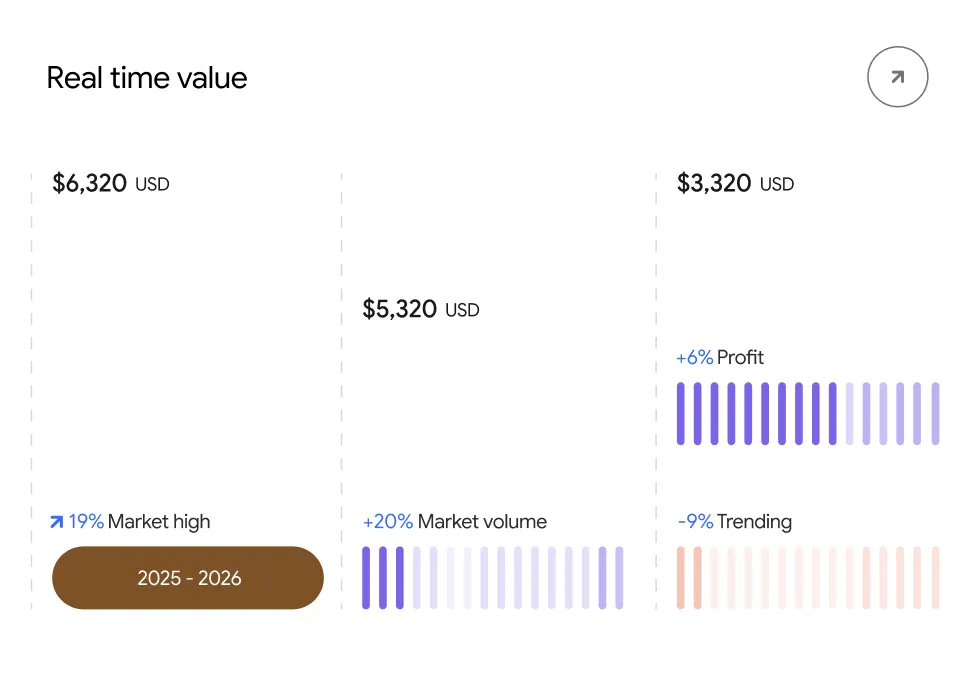Click the $3,320 USD value
This screenshot has width=975, height=673.
pyautogui.click(x=735, y=183)
